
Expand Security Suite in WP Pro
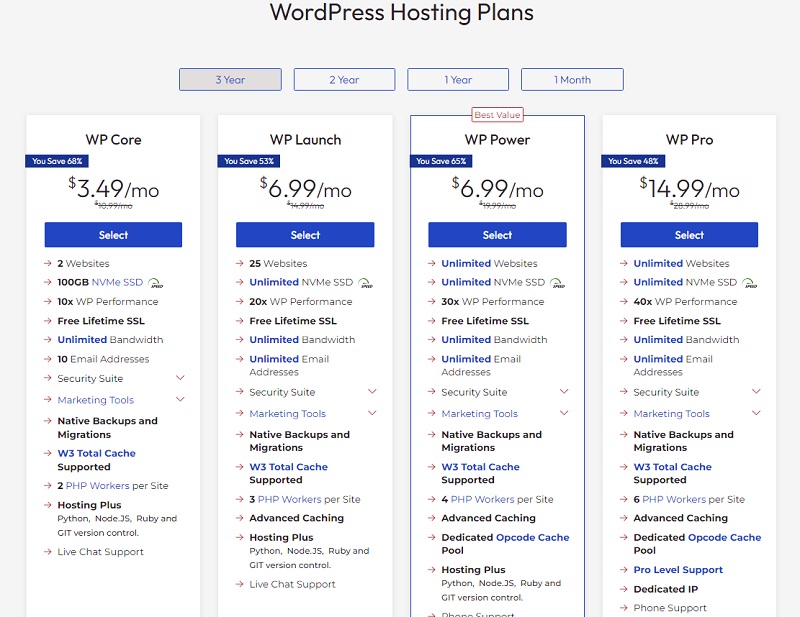coord(756,391)
